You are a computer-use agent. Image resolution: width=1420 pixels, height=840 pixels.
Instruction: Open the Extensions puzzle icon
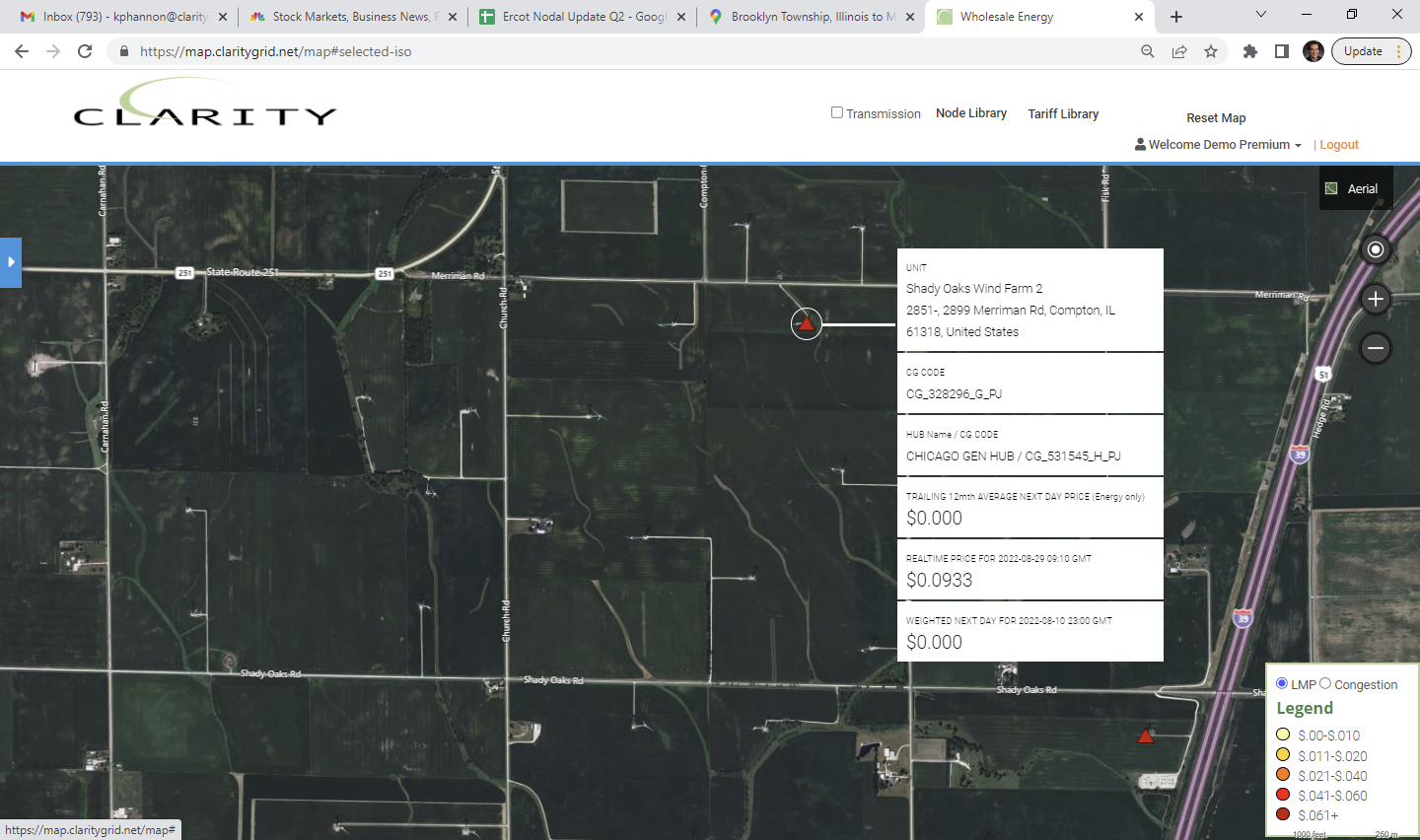pyautogui.click(x=1250, y=51)
